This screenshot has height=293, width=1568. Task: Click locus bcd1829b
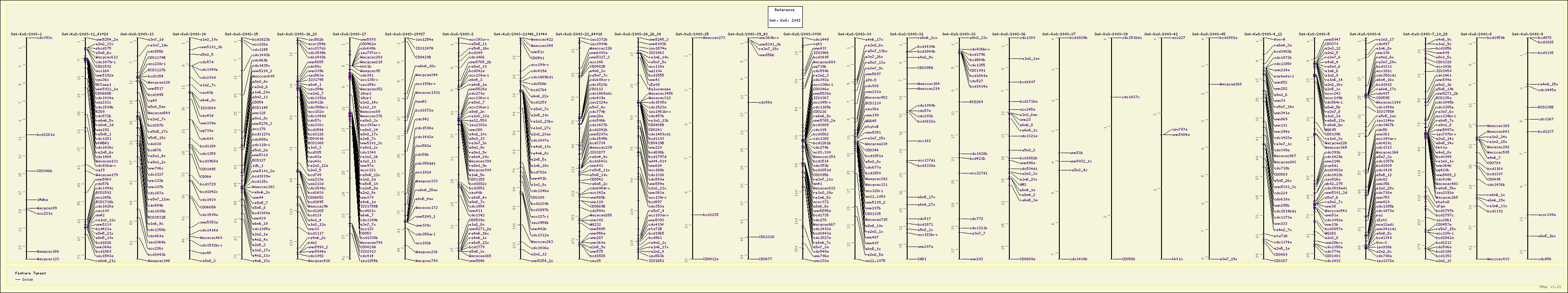point(1078,38)
